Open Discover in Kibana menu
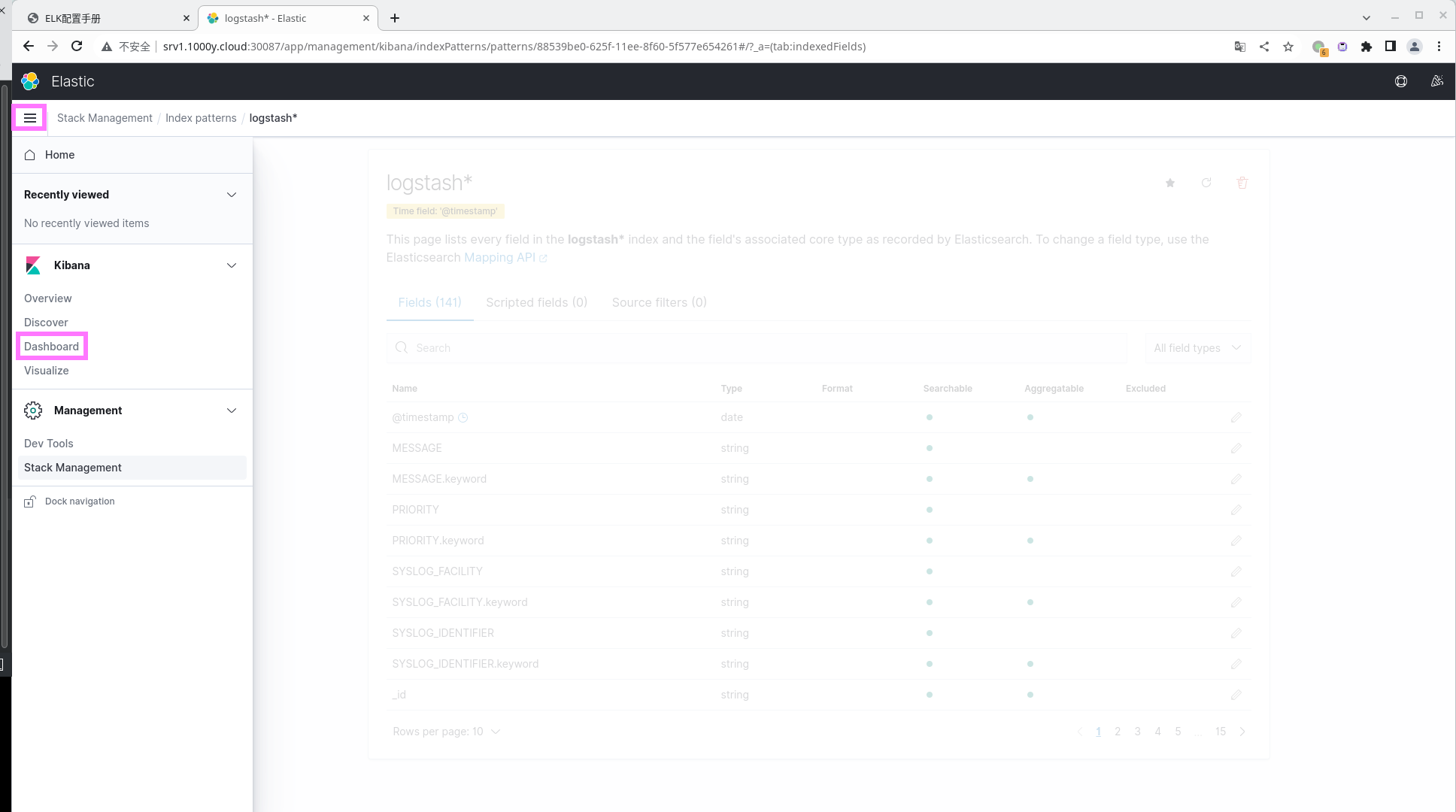The width and height of the screenshot is (1456, 812). [46, 323]
